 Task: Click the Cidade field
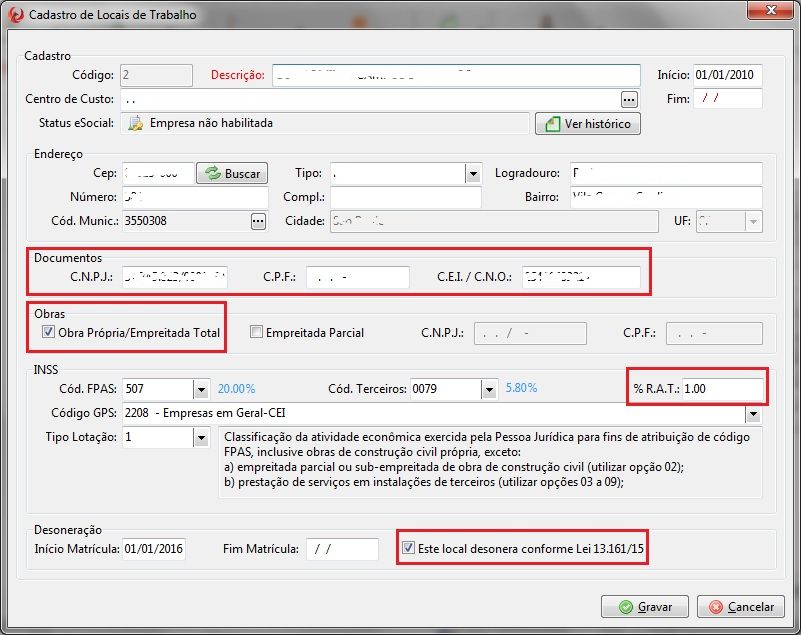(x=494, y=221)
